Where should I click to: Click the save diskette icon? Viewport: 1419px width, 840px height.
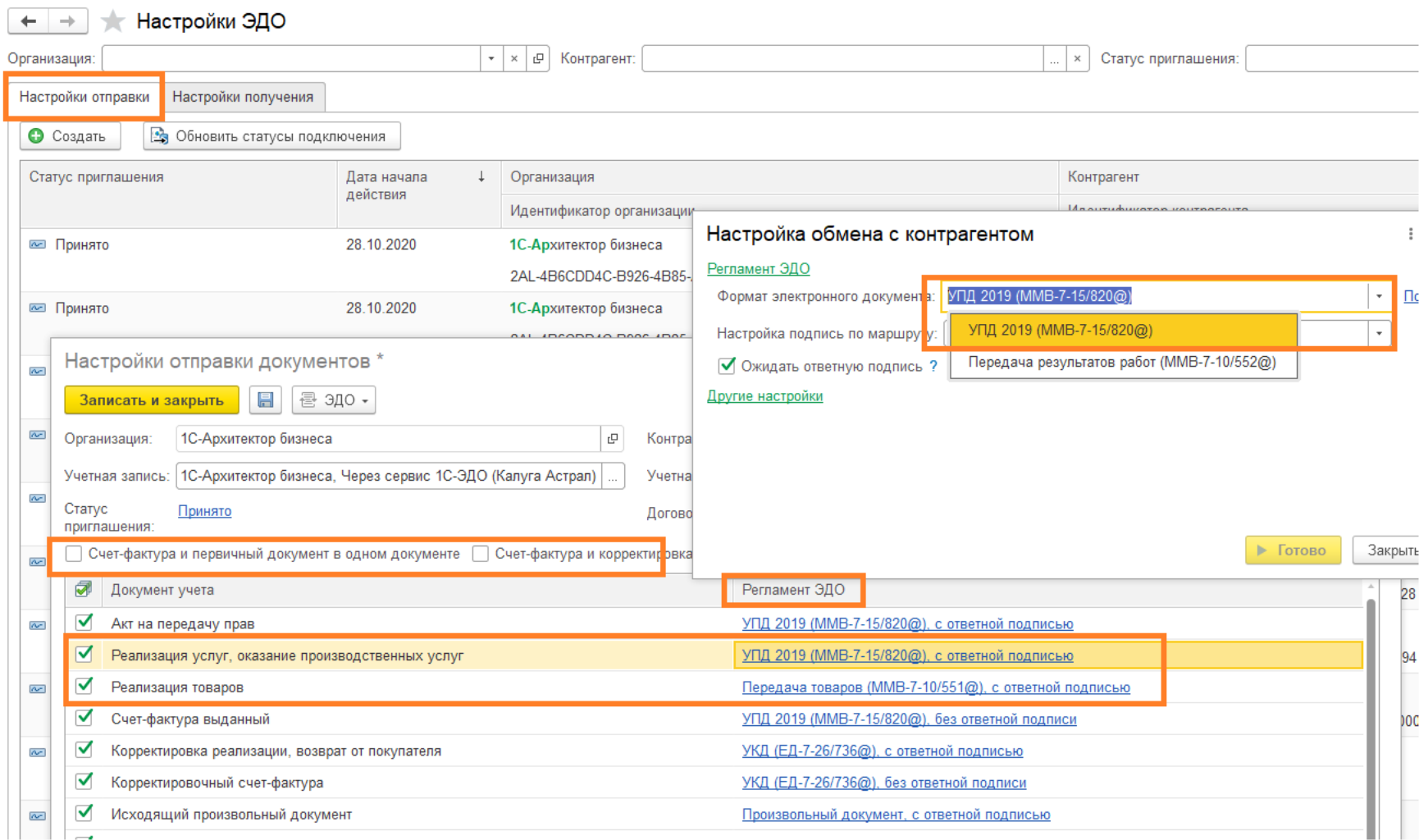click(x=265, y=399)
